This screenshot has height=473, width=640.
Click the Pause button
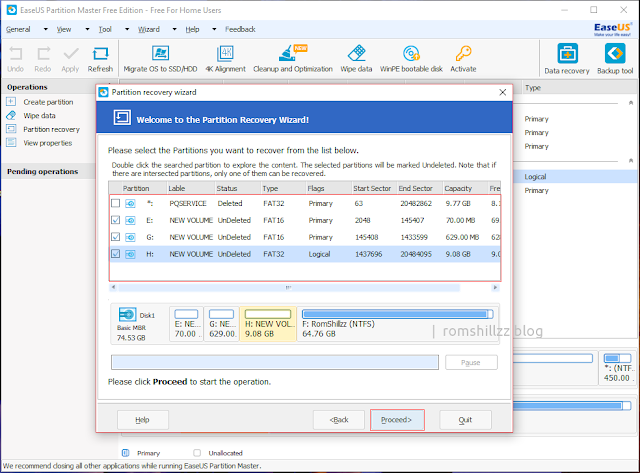pos(471,362)
